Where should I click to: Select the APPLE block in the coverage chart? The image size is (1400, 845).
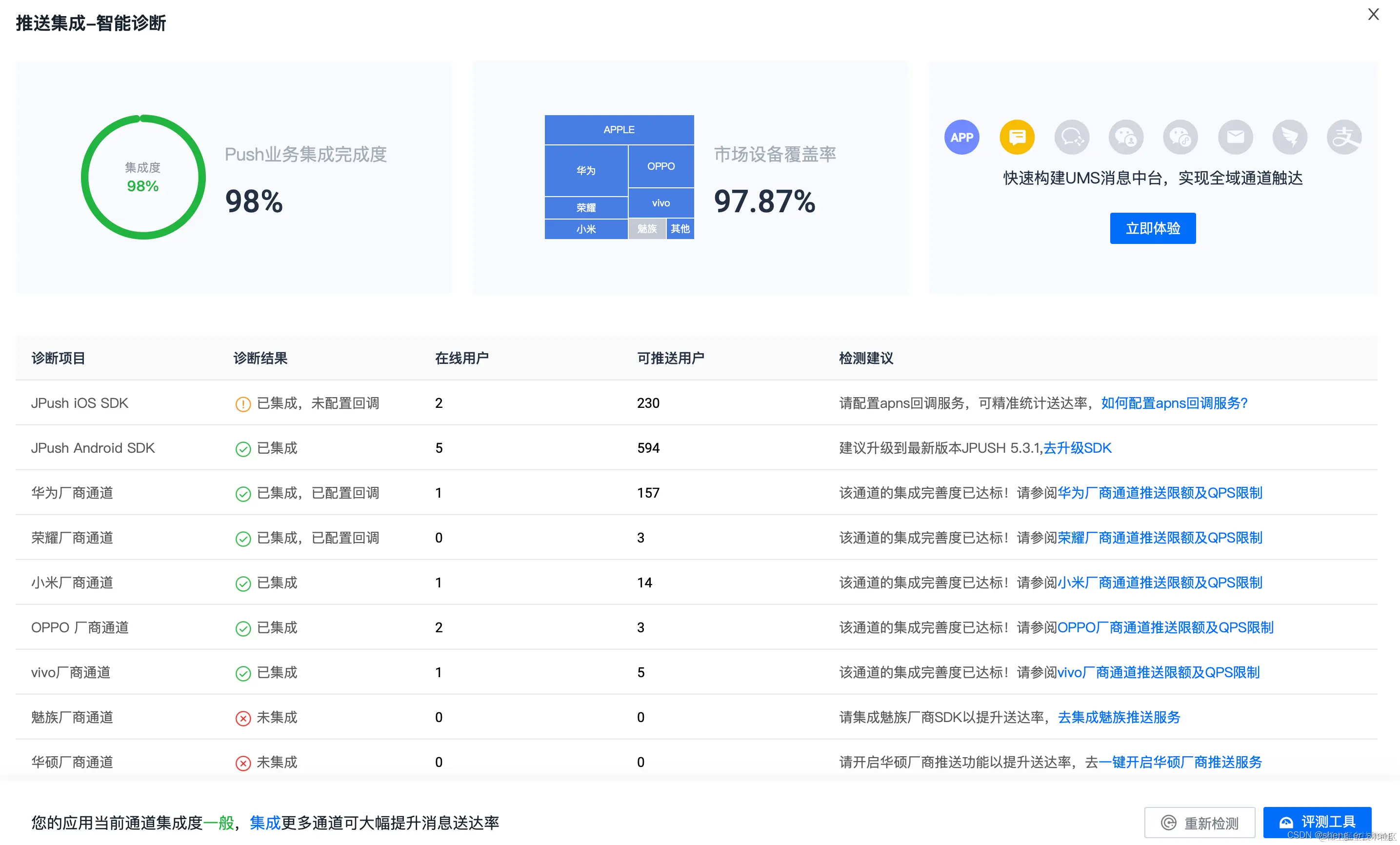(619, 130)
